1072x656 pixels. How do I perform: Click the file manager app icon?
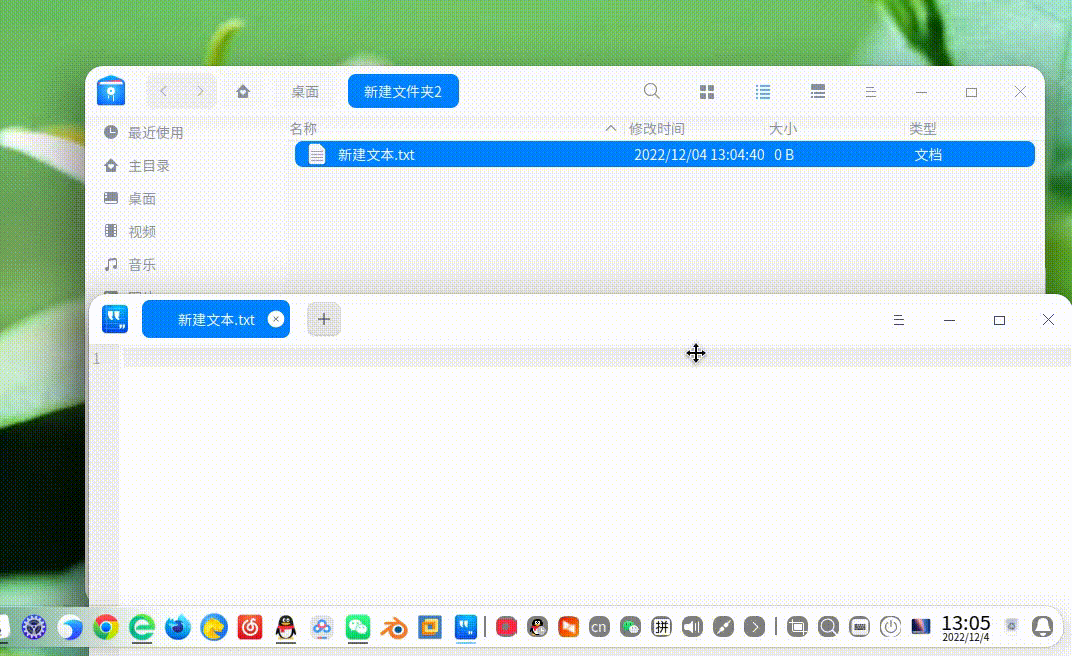[x=111, y=91]
